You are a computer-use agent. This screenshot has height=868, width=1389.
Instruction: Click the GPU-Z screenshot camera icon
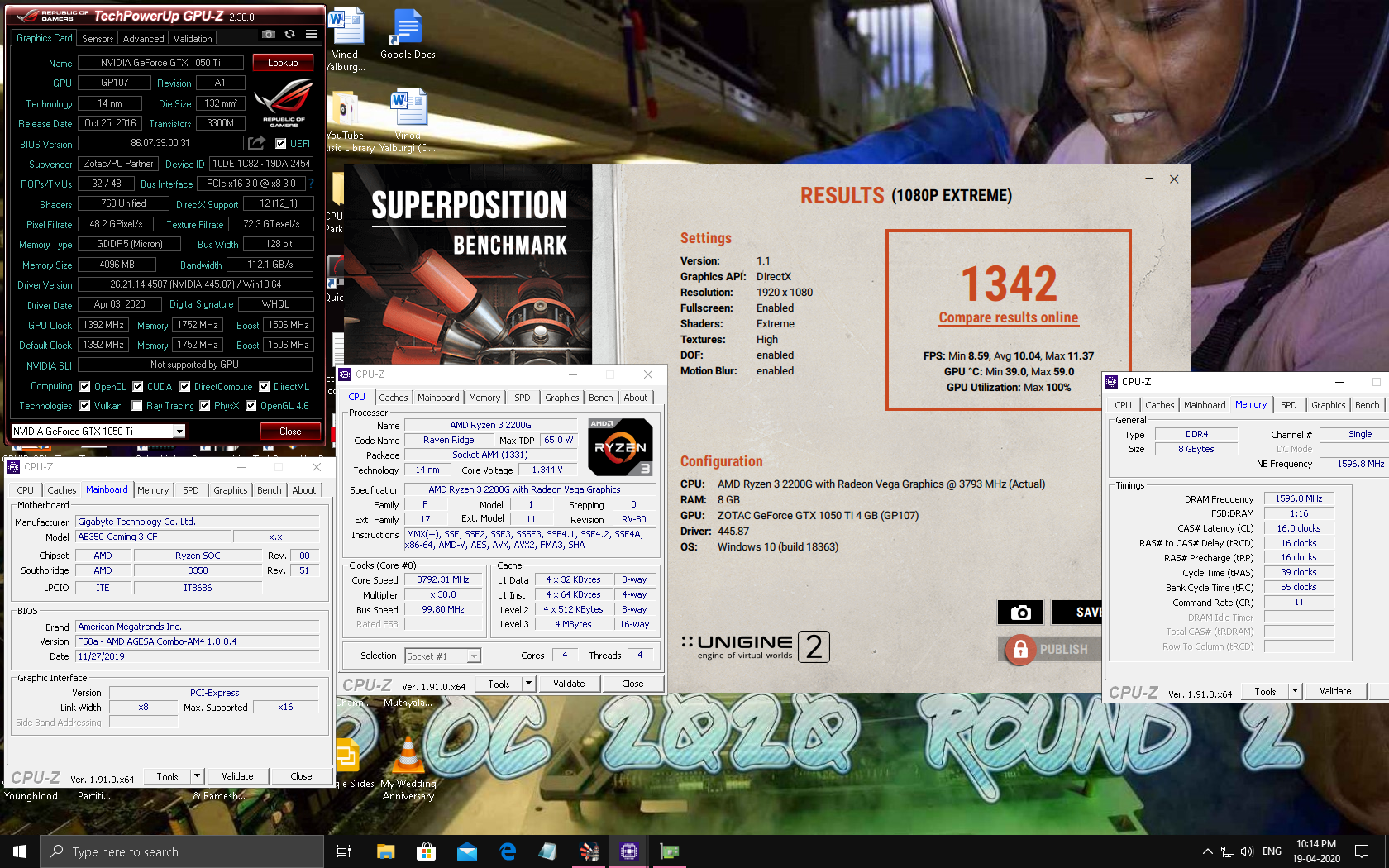coord(269,35)
